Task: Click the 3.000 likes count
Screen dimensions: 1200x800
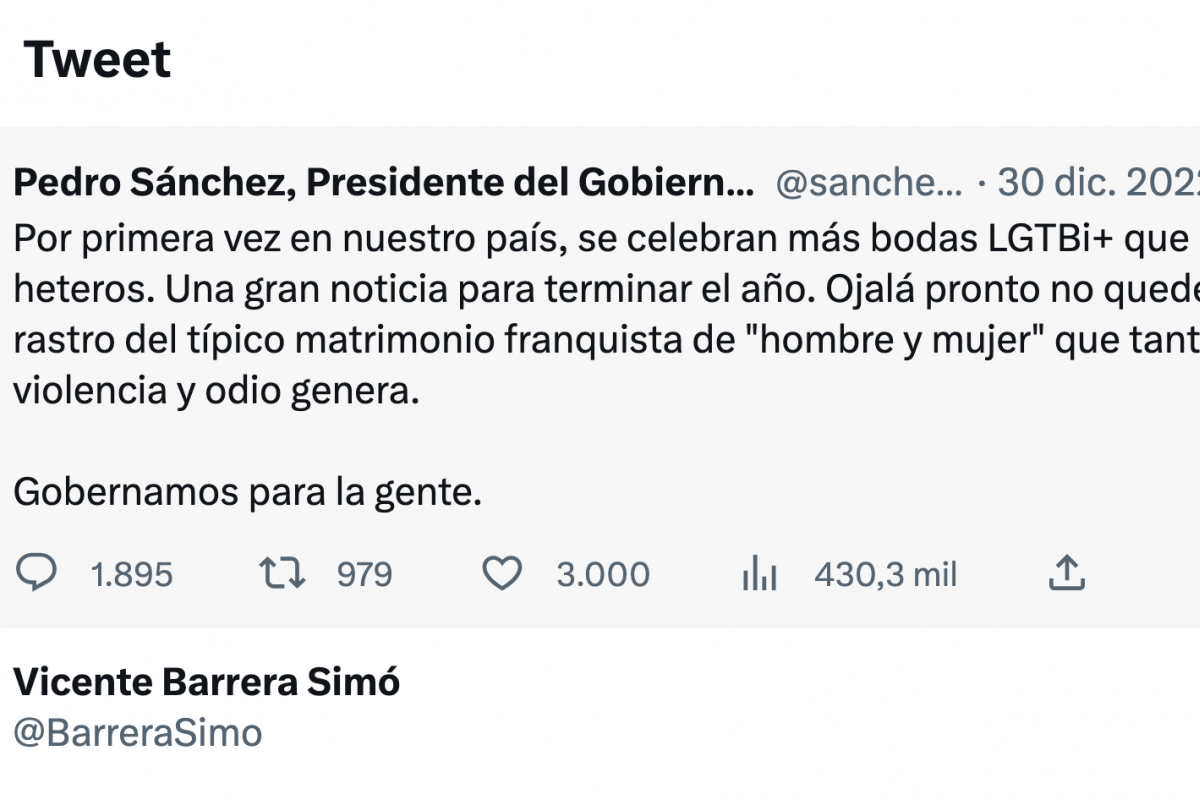Action: (603, 575)
